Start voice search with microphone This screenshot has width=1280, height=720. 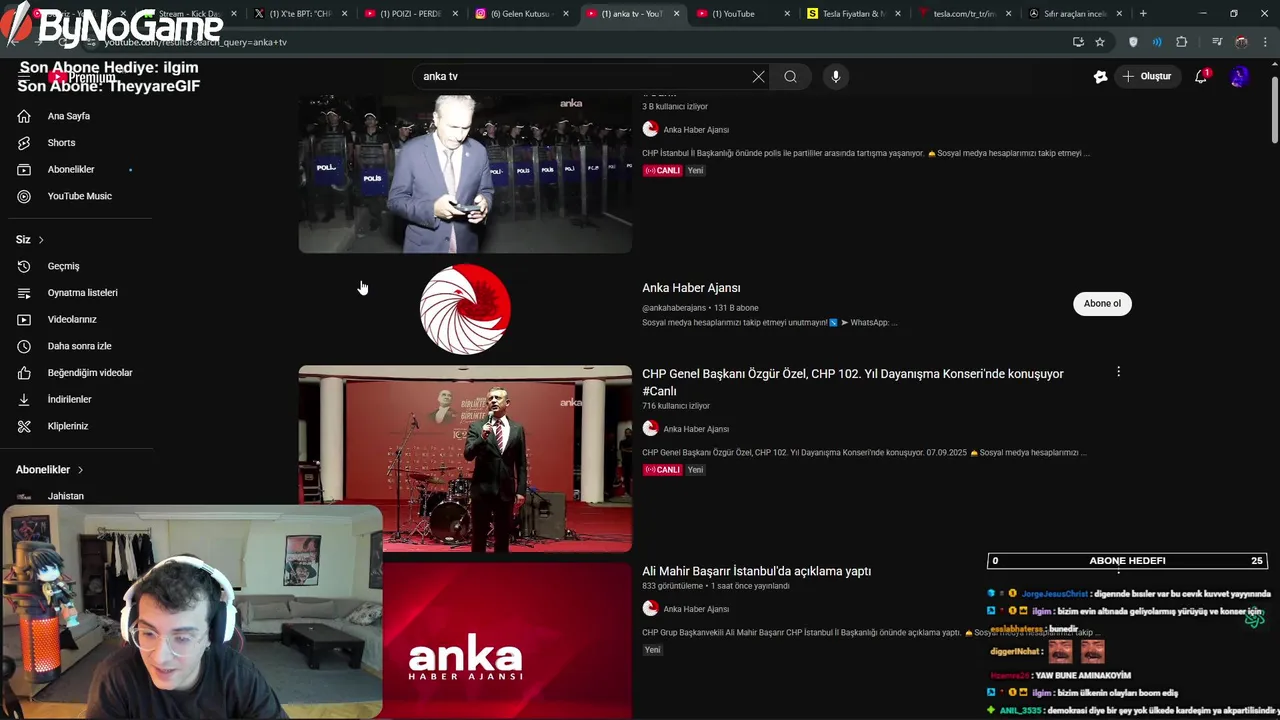click(x=836, y=76)
